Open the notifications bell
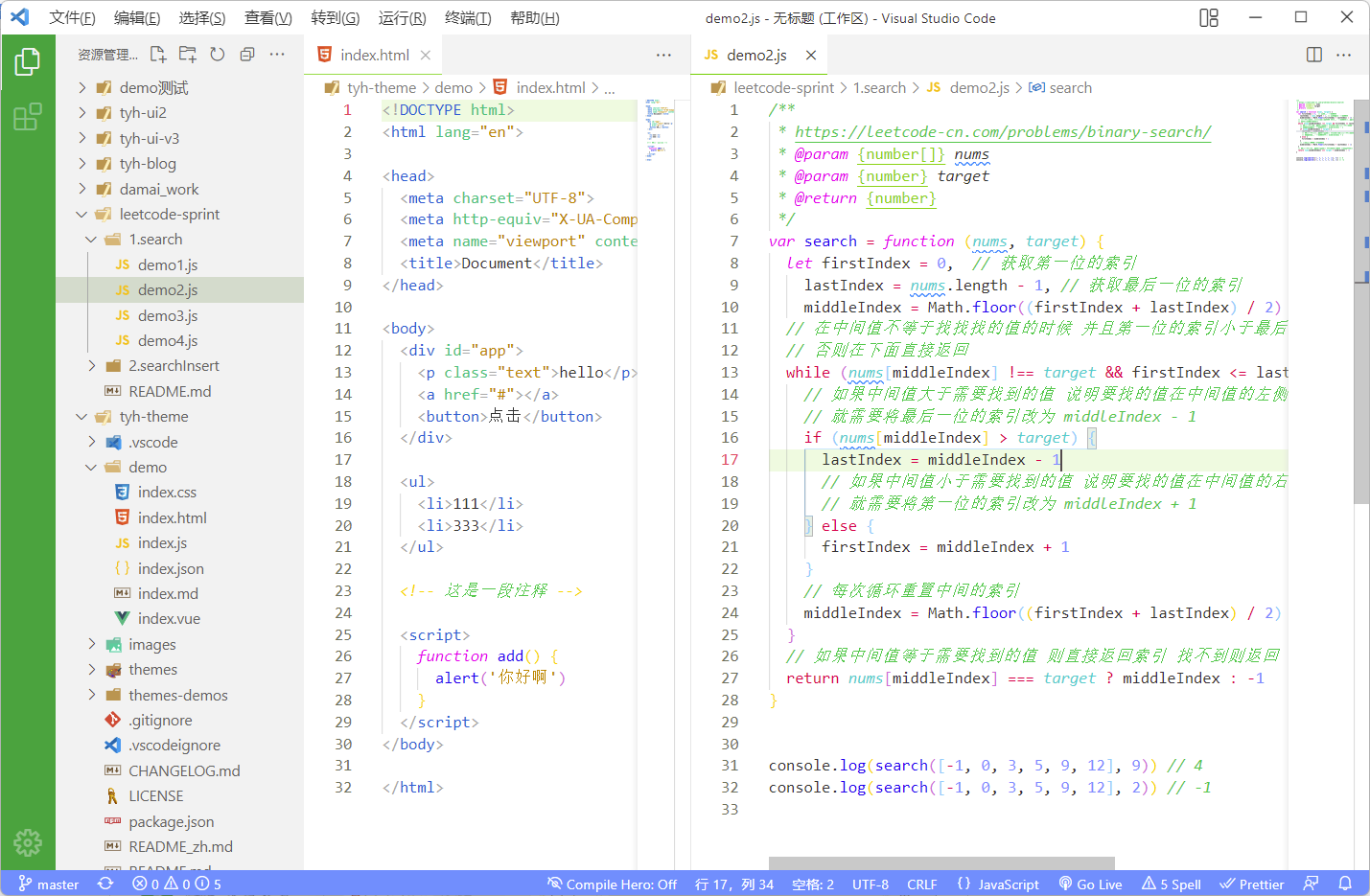 [1345, 884]
